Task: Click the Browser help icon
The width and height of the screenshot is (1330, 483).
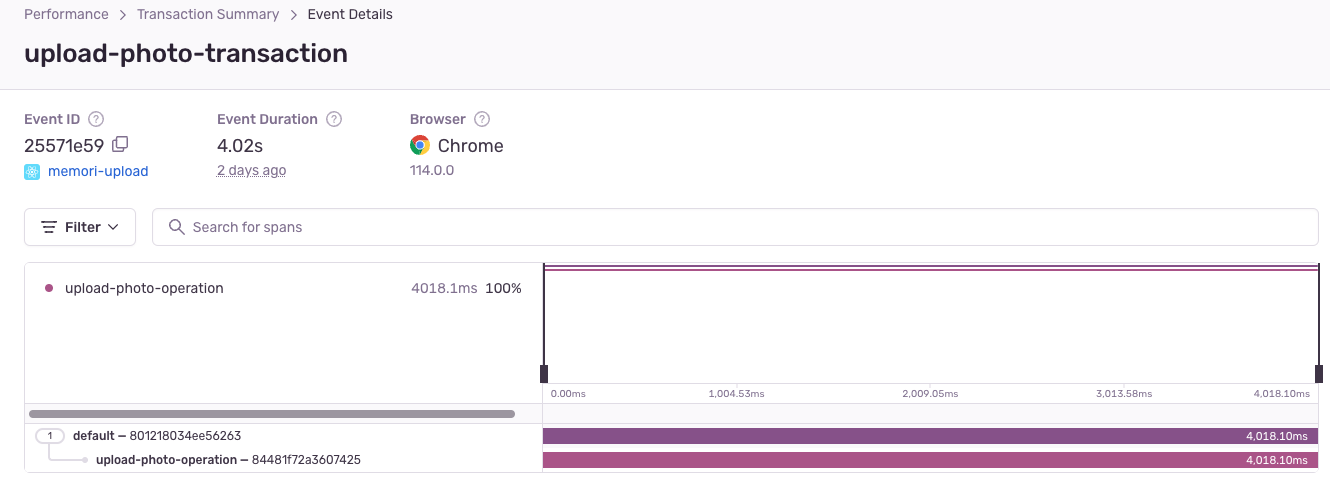Action: click(482, 119)
